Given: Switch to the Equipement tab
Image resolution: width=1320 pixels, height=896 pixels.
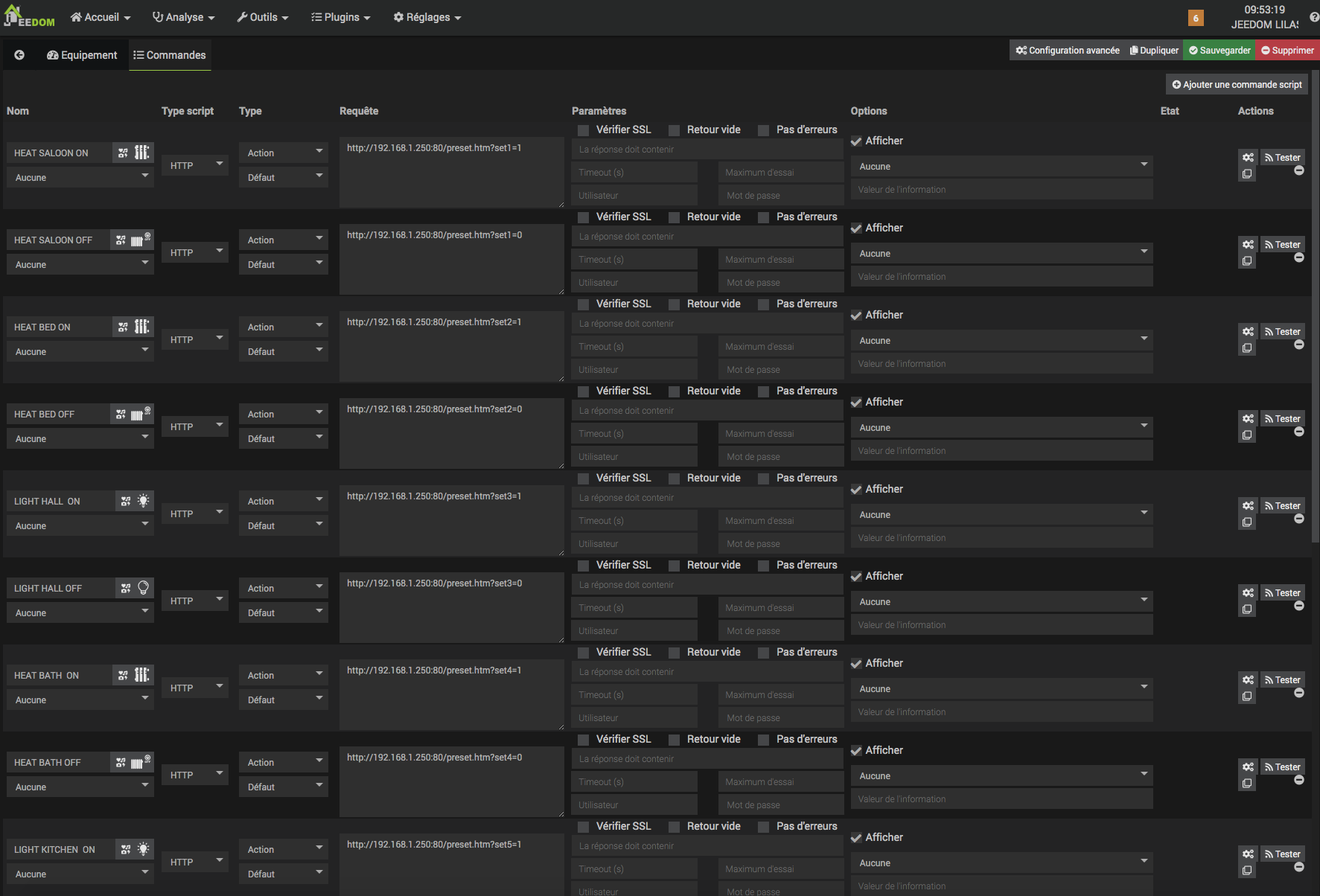Looking at the screenshot, I should [x=82, y=55].
